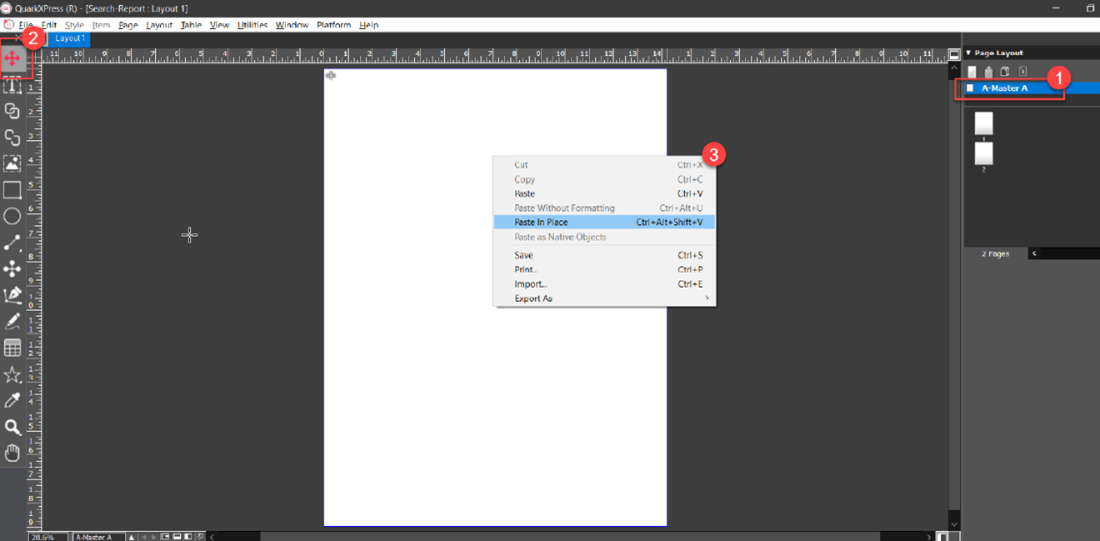Open the View menu

pyautogui.click(x=220, y=25)
